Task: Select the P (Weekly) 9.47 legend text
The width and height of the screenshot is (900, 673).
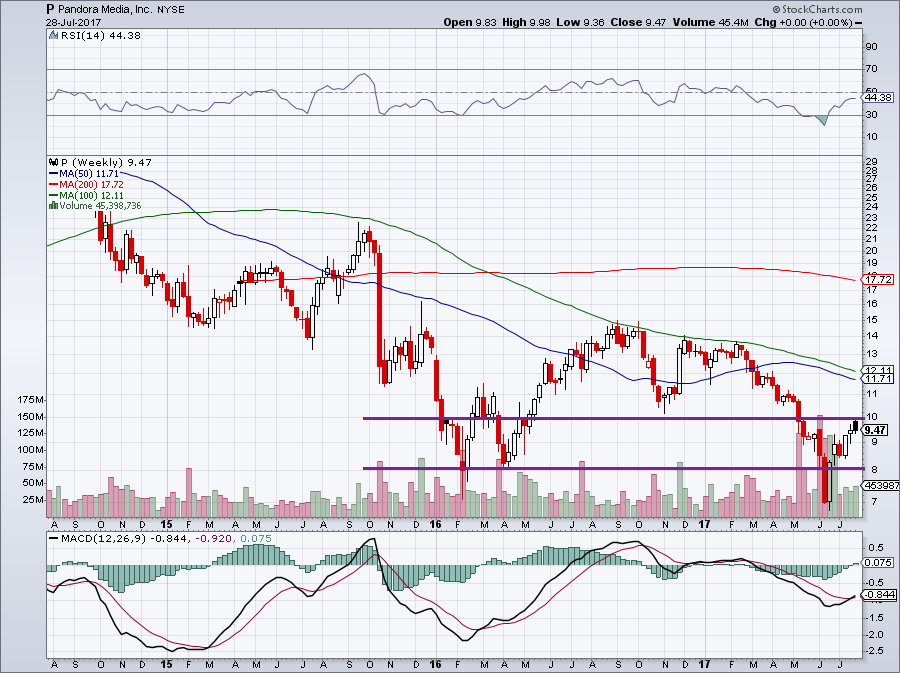Action: tap(106, 162)
